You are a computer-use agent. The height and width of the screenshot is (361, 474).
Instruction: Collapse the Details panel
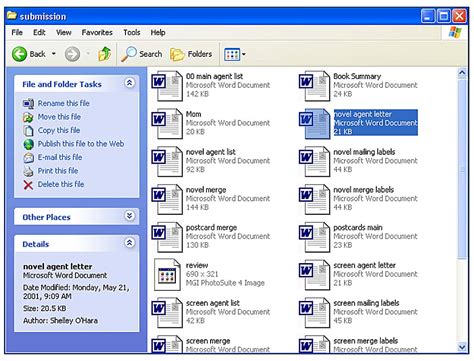[x=129, y=243]
